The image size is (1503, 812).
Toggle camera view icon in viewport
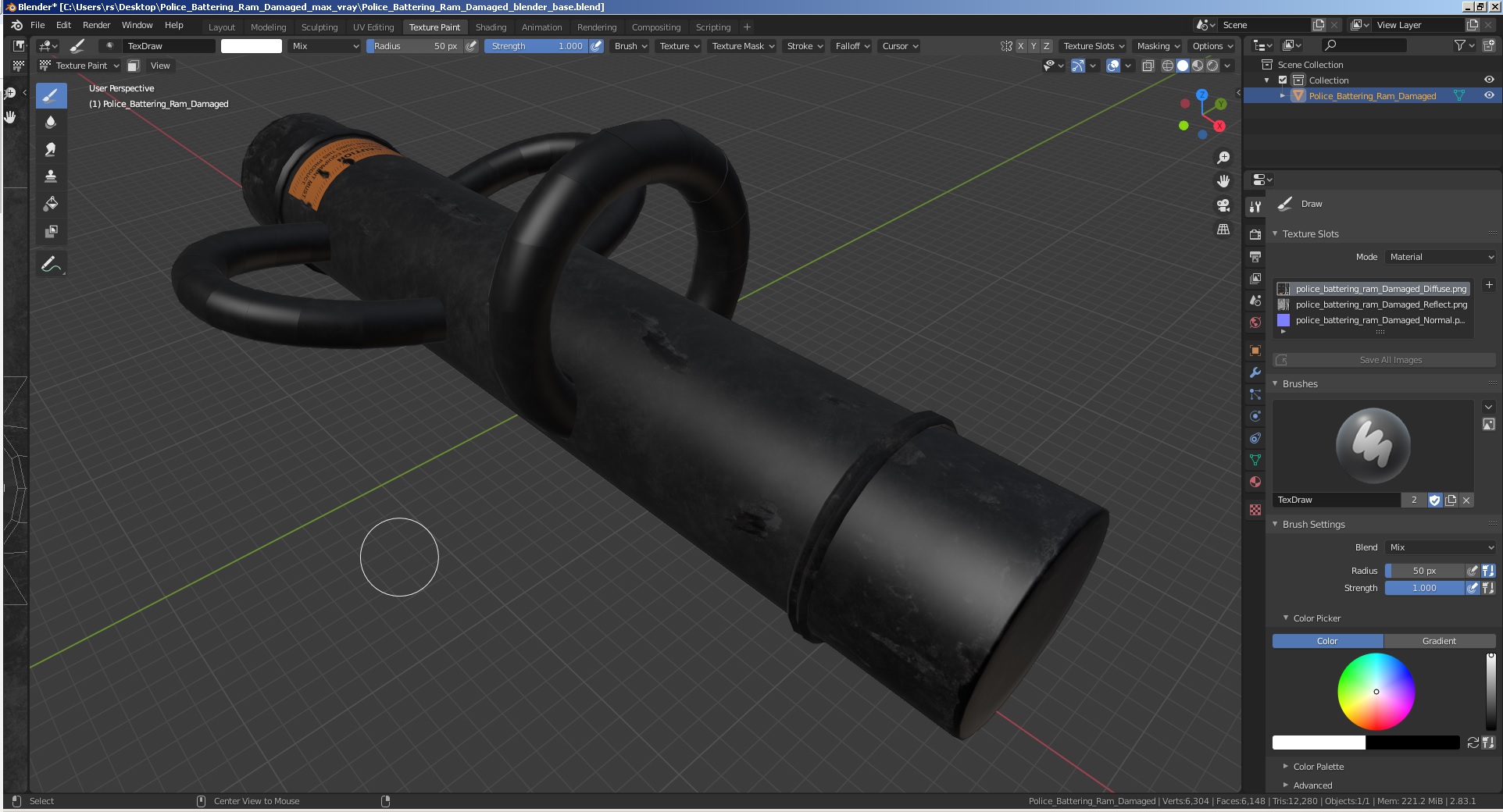click(1223, 205)
